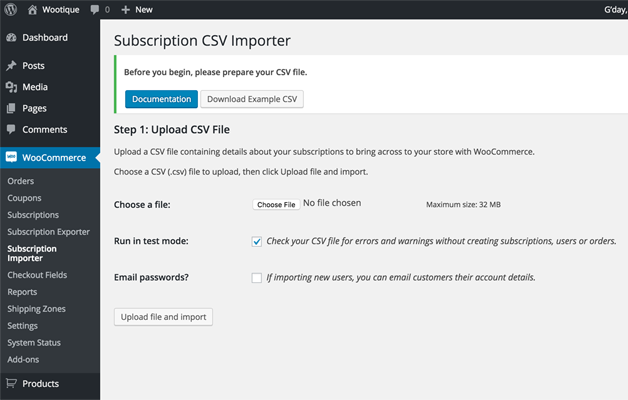This screenshot has height=400, width=628.
Task: Go to the Shipping Zones submenu item
Action: (36, 309)
